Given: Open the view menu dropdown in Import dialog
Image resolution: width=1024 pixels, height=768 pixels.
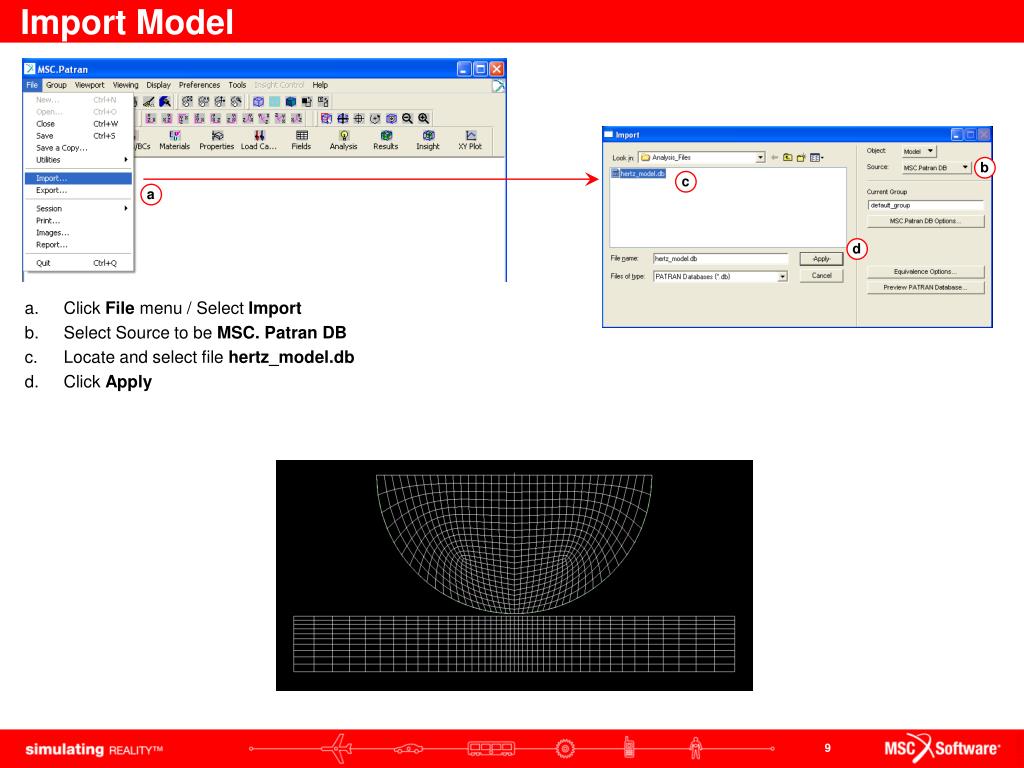Looking at the screenshot, I should coord(816,157).
